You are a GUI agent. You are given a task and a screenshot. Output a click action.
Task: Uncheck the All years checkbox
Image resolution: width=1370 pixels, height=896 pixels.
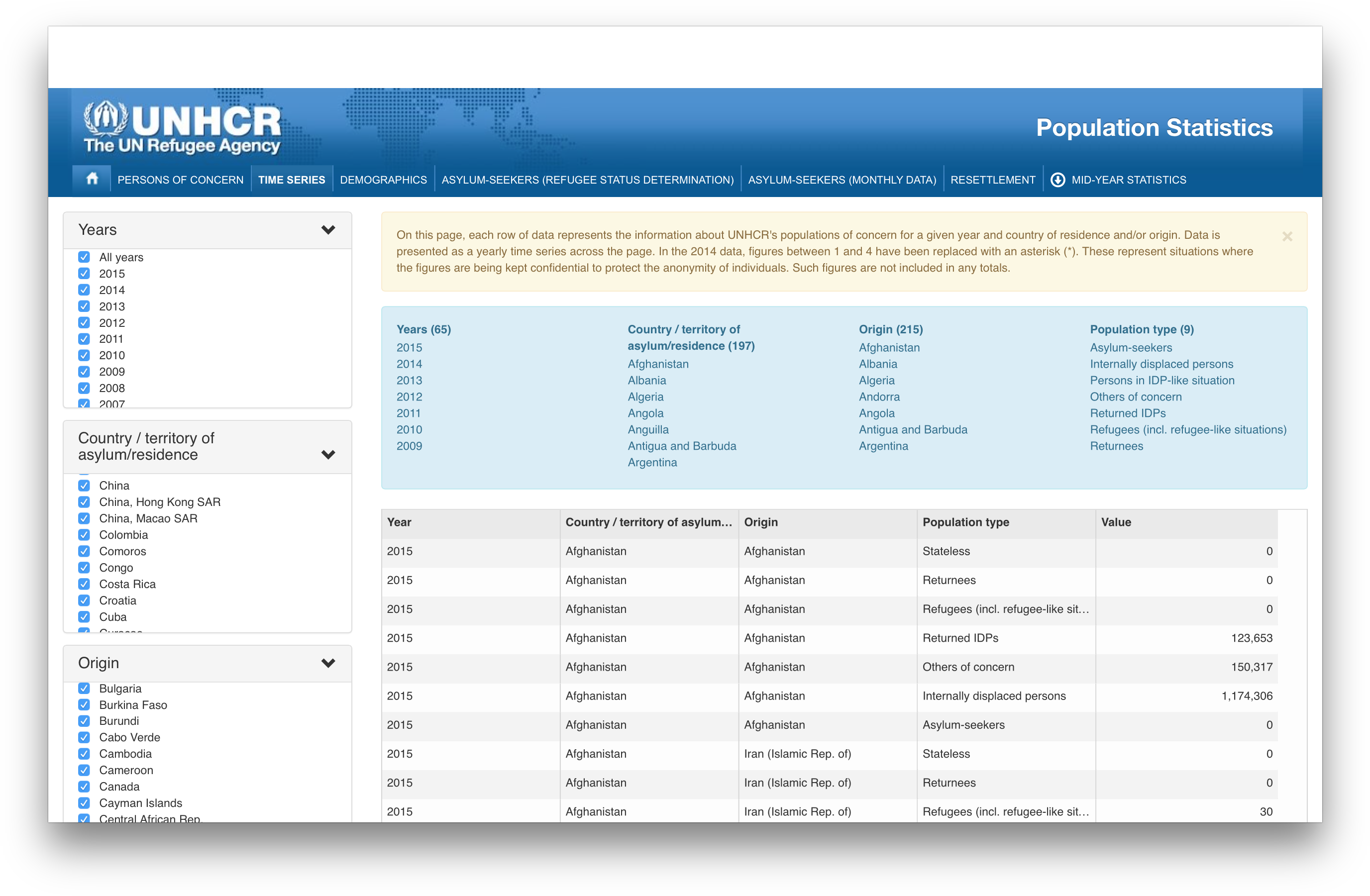[84, 257]
